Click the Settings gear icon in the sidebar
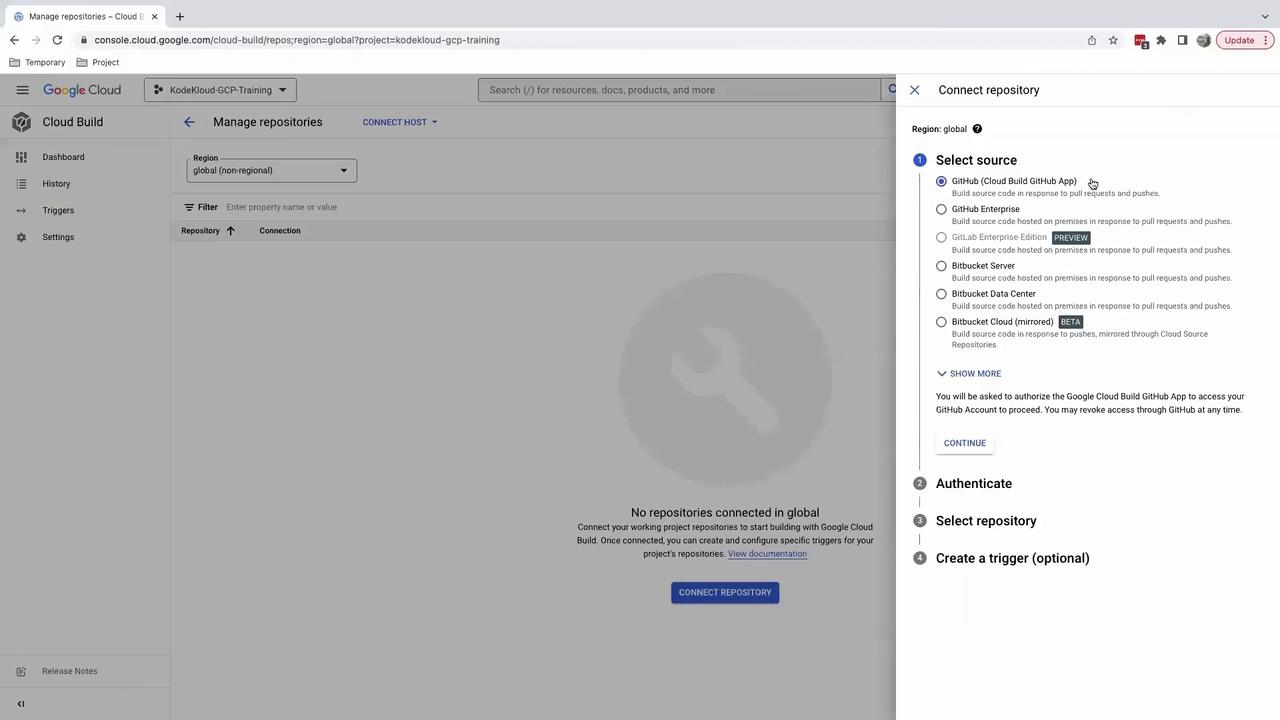Screen dimensions: 1280x720 [21, 237]
